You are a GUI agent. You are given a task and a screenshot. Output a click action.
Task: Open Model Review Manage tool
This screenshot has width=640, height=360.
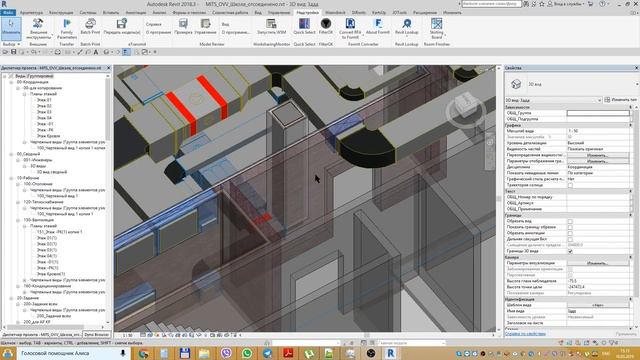click(205, 27)
